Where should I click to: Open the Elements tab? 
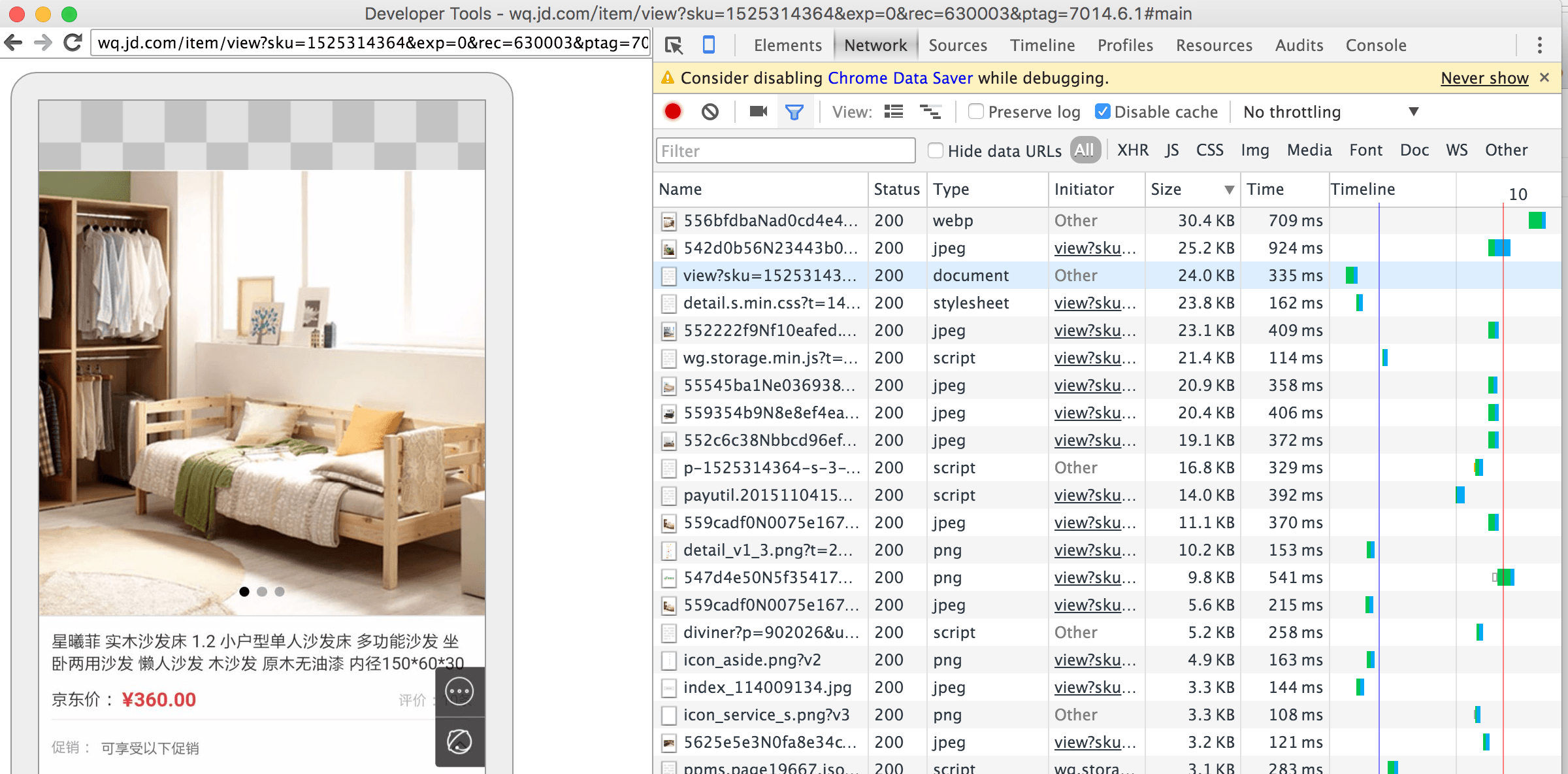click(x=787, y=45)
